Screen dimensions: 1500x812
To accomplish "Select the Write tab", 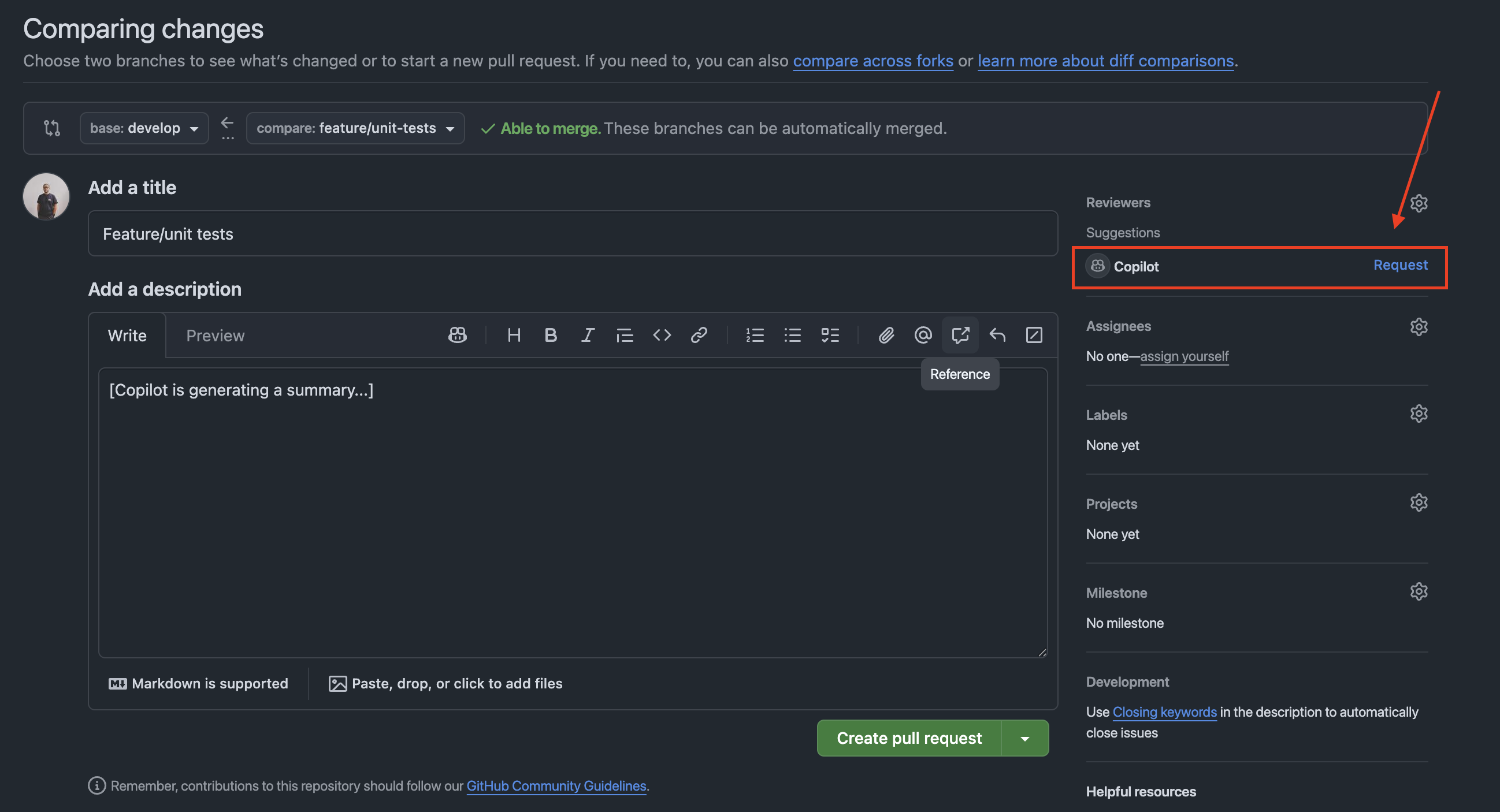I will (127, 336).
